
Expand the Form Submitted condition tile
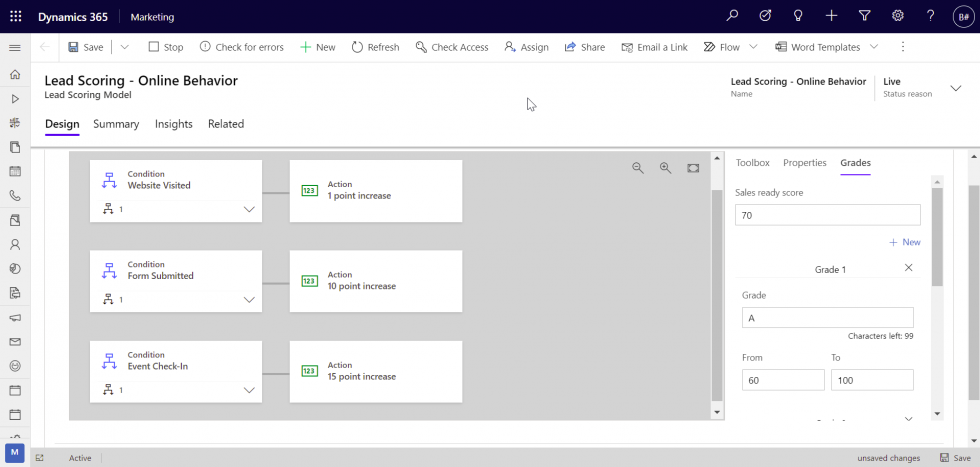pyautogui.click(x=250, y=300)
